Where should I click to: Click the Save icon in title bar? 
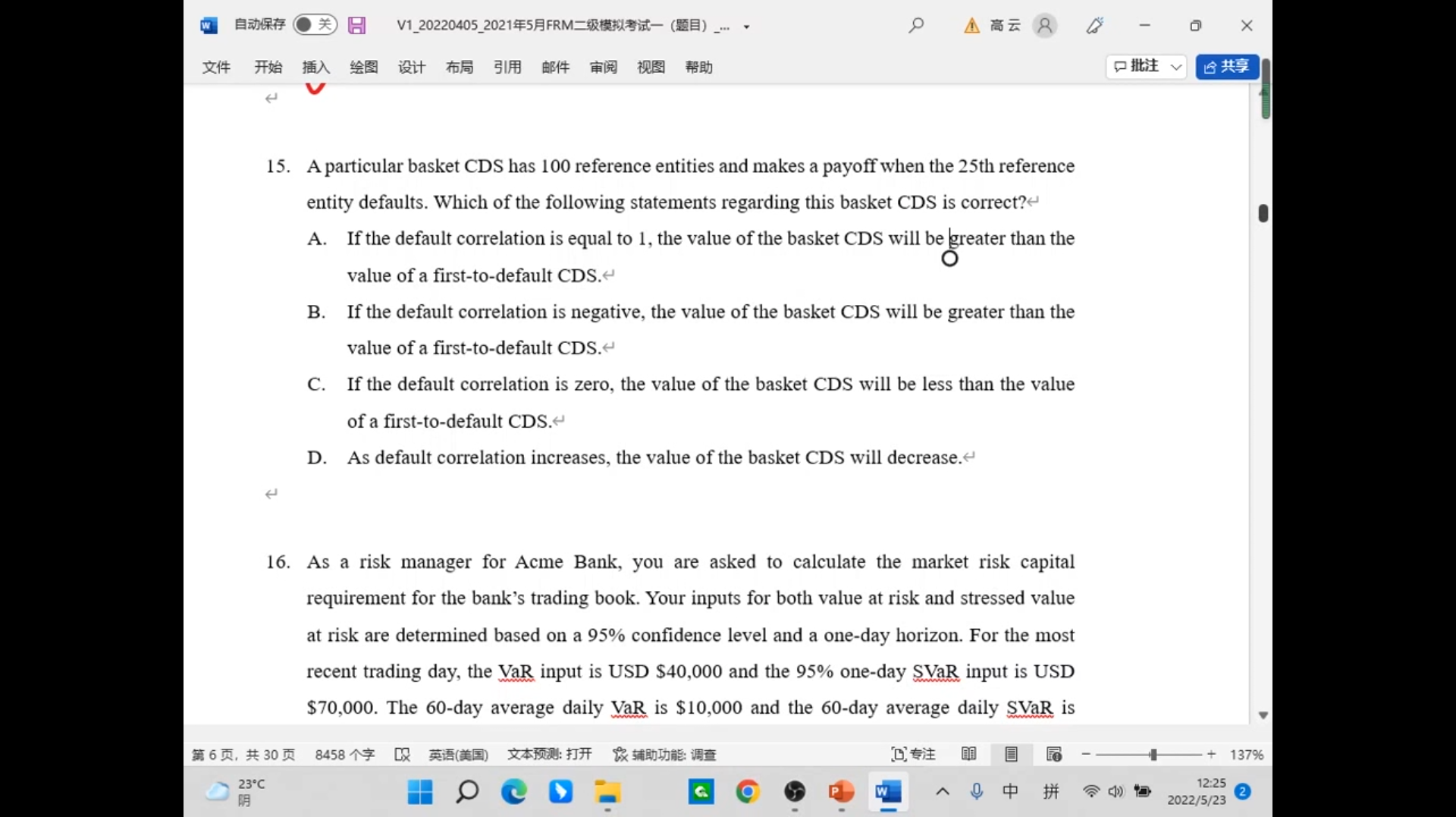tap(356, 26)
